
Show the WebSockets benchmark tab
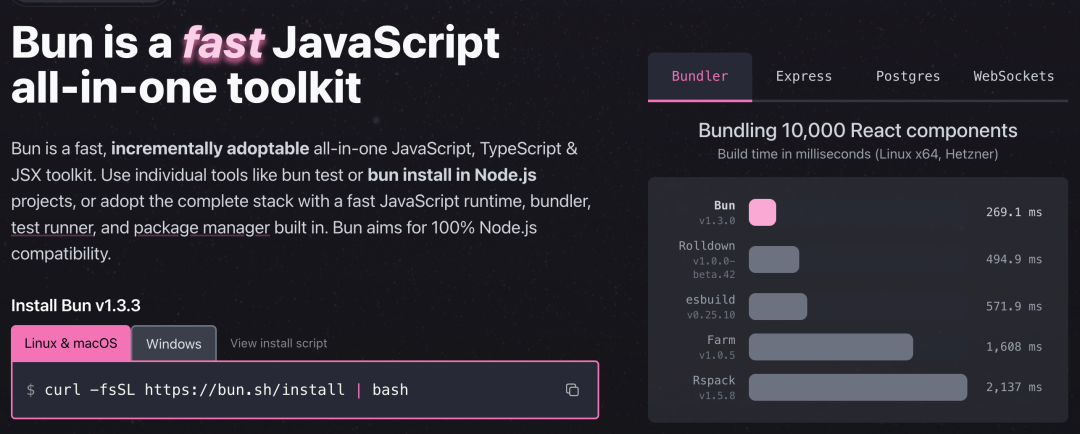click(1013, 76)
